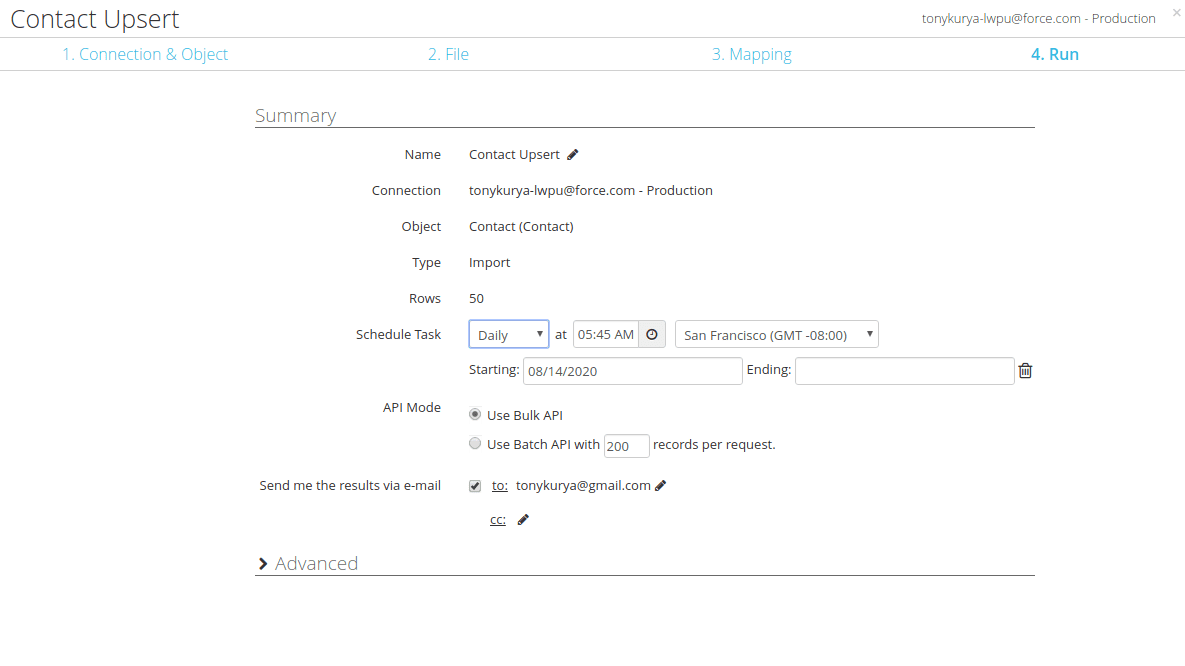
Task: Select Use Batch API option
Action: 475,443
